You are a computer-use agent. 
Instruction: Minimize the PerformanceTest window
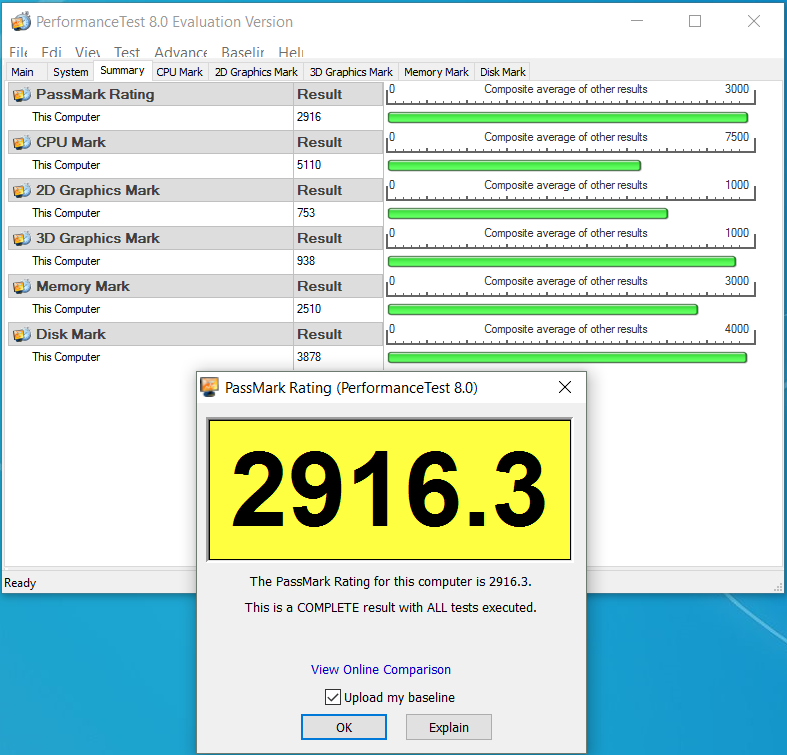click(x=637, y=21)
